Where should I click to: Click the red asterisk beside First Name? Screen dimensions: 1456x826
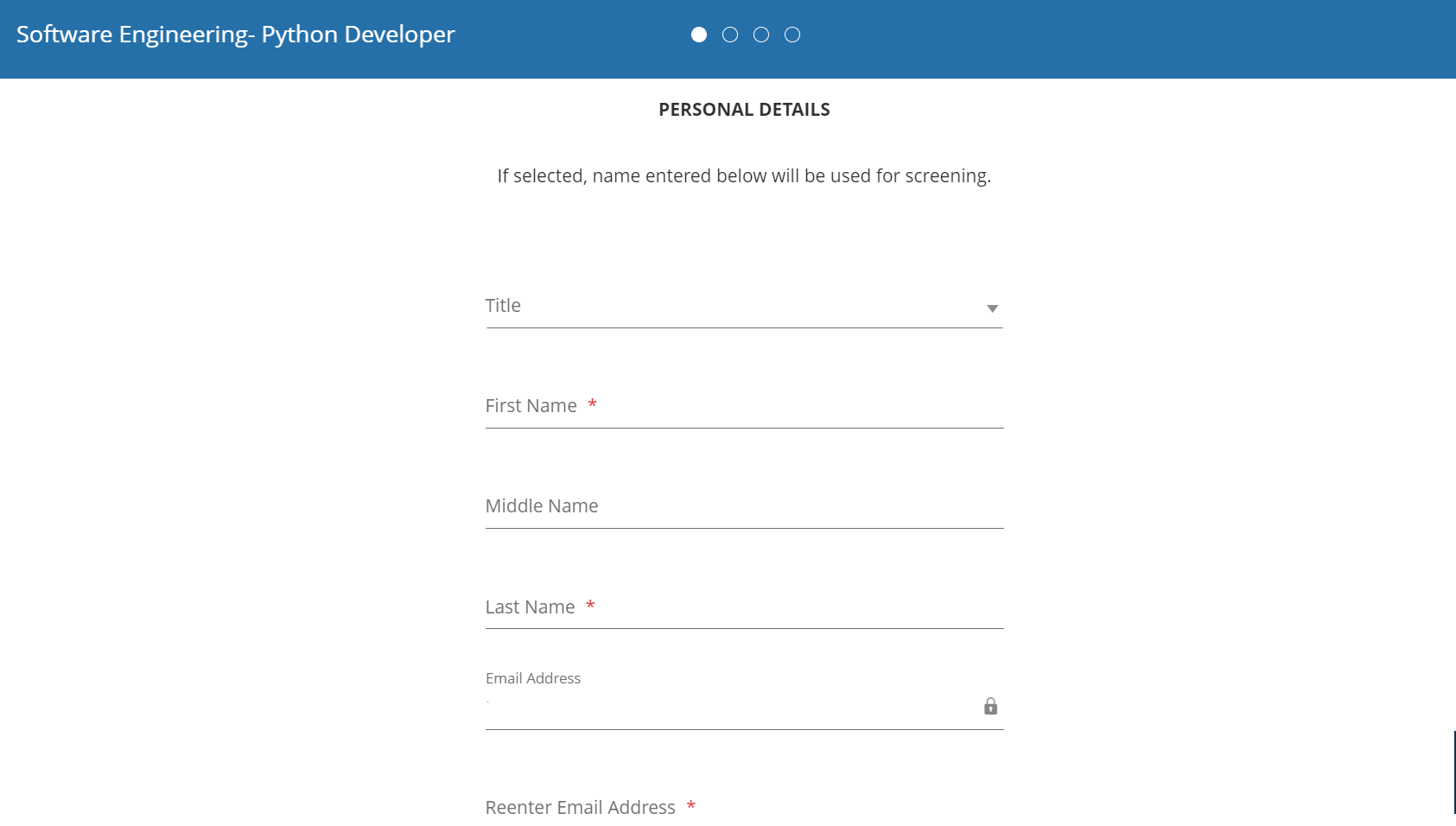[593, 404]
